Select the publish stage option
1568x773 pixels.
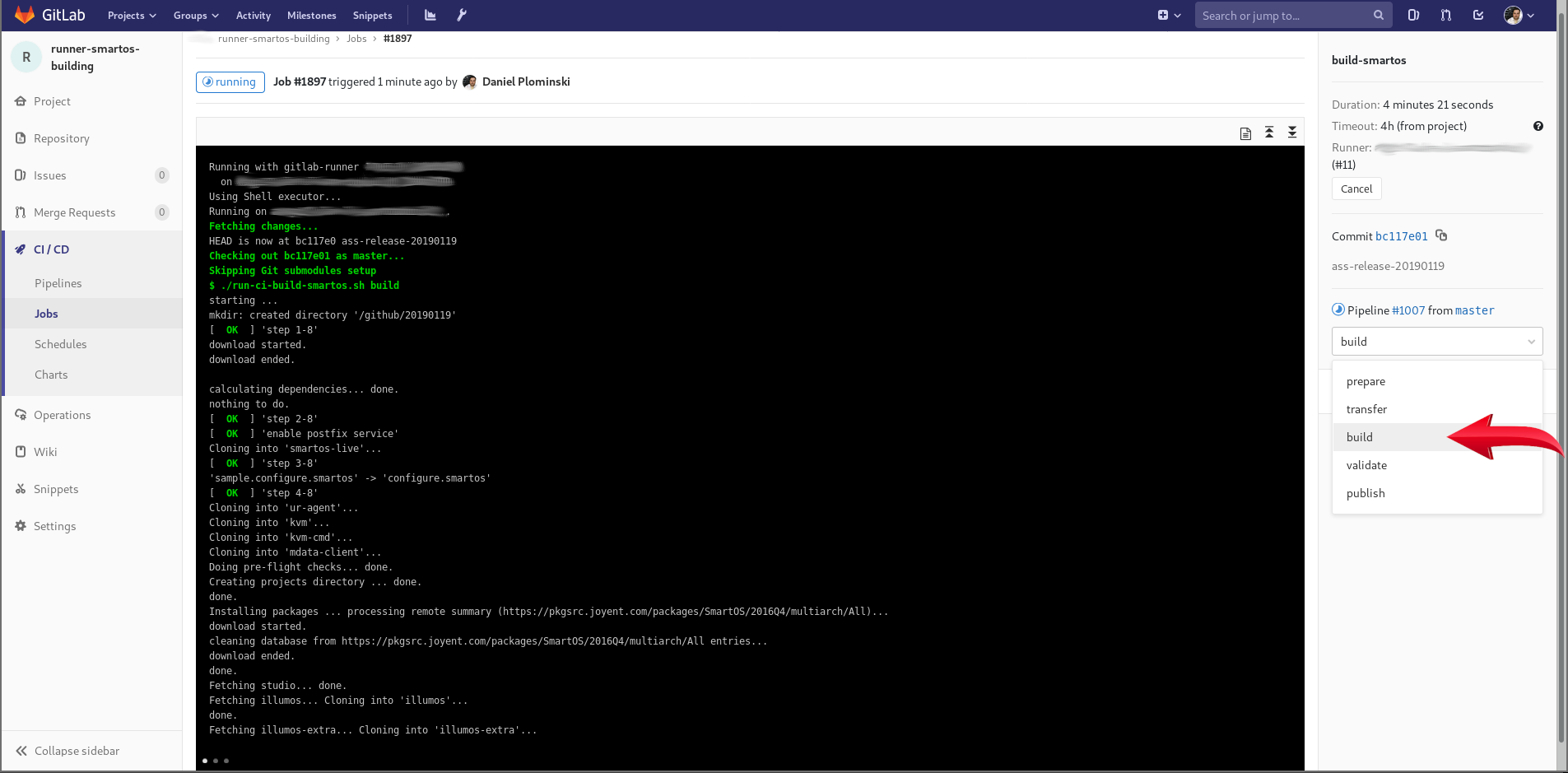(x=1437, y=493)
